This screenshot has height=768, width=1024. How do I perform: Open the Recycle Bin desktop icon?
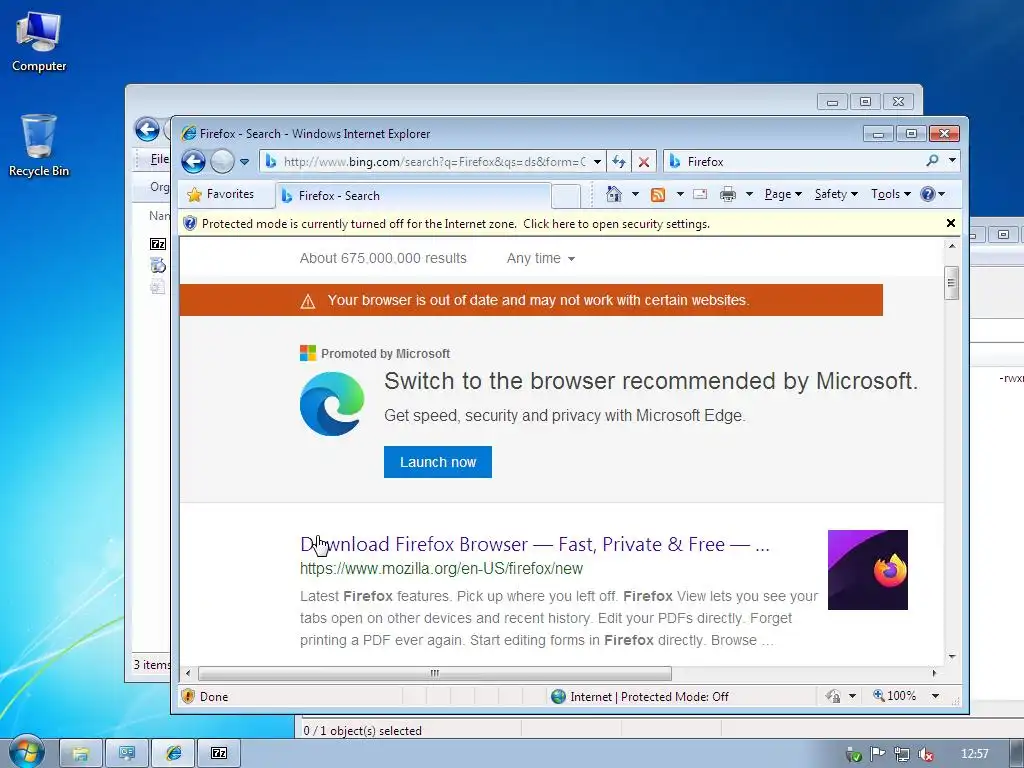(x=39, y=146)
